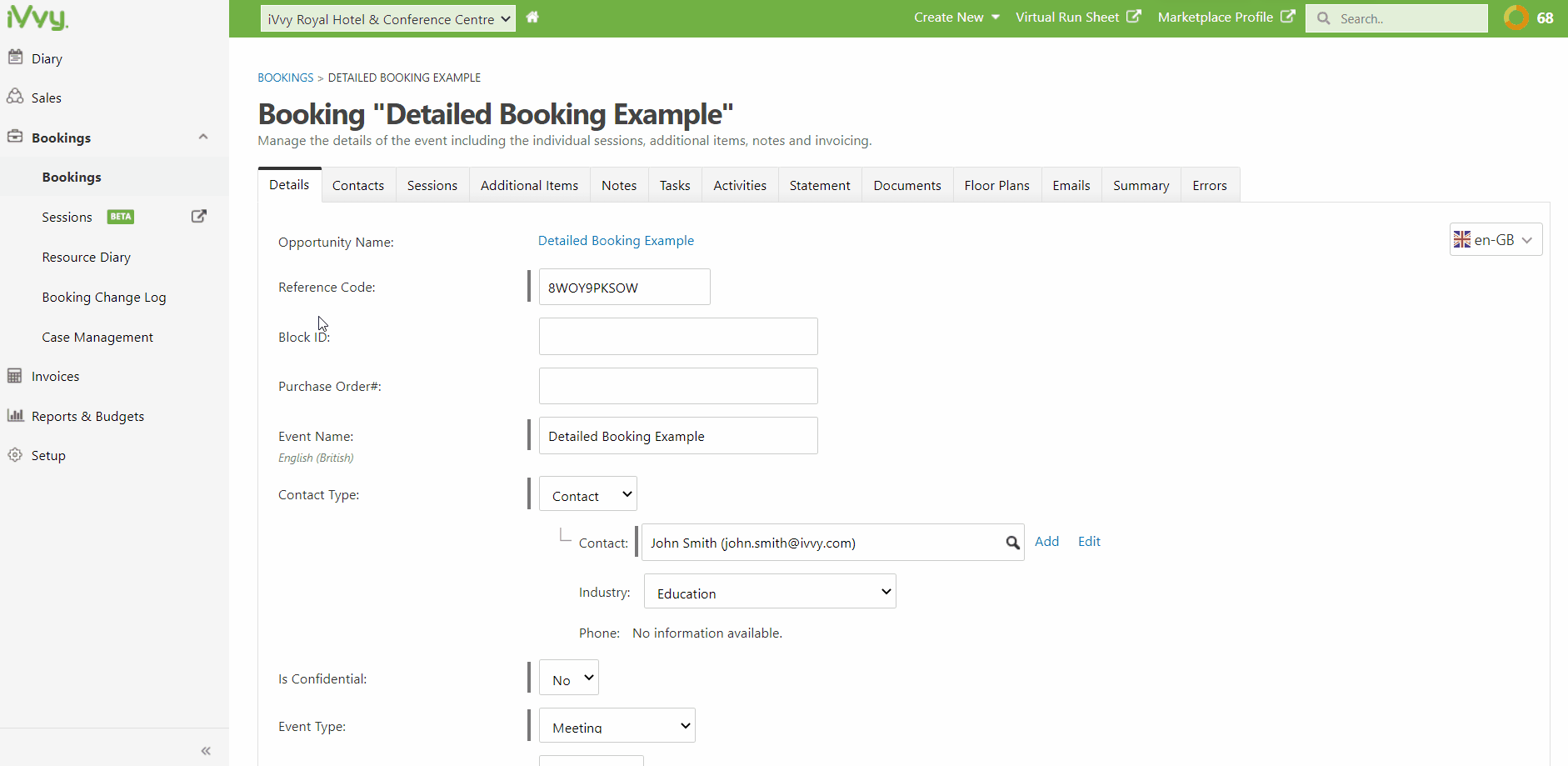Click the BETA badge next to Sessions

[x=121, y=217]
